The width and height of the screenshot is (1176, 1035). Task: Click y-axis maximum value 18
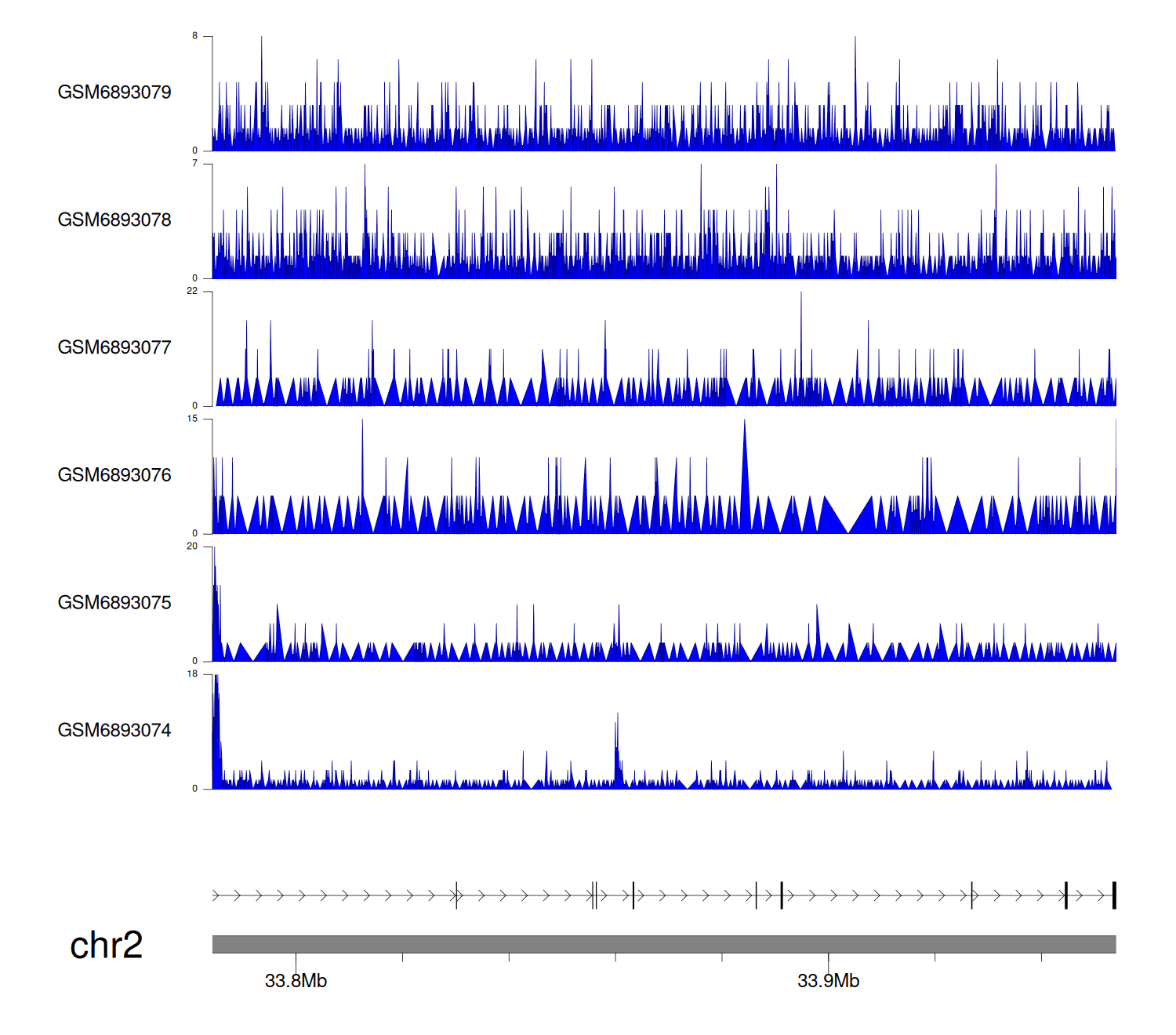click(192, 674)
